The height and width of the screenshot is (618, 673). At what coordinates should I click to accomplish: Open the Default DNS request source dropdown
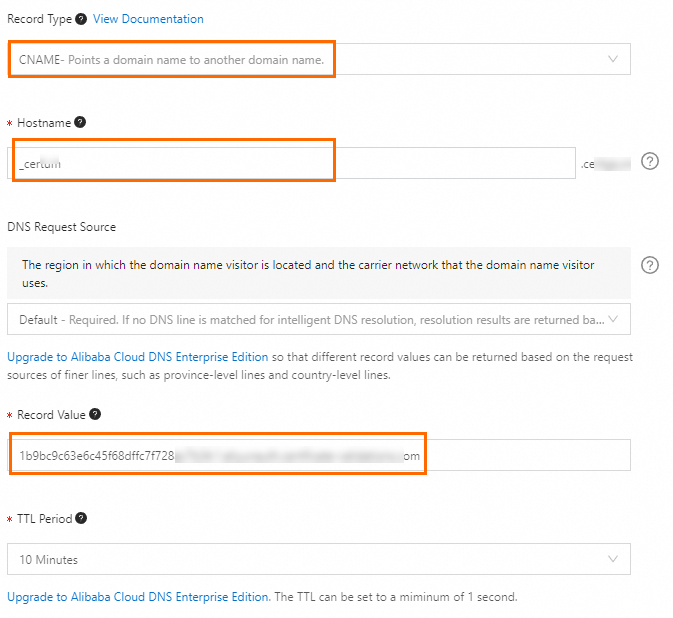point(300,320)
